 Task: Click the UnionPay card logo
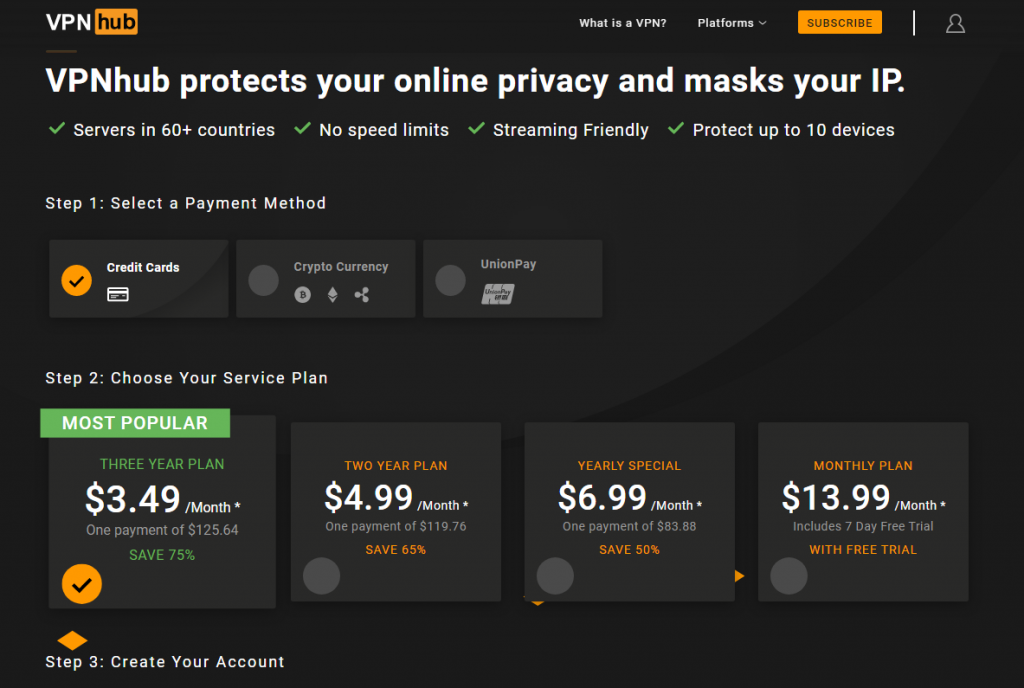click(x=498, y=294)
